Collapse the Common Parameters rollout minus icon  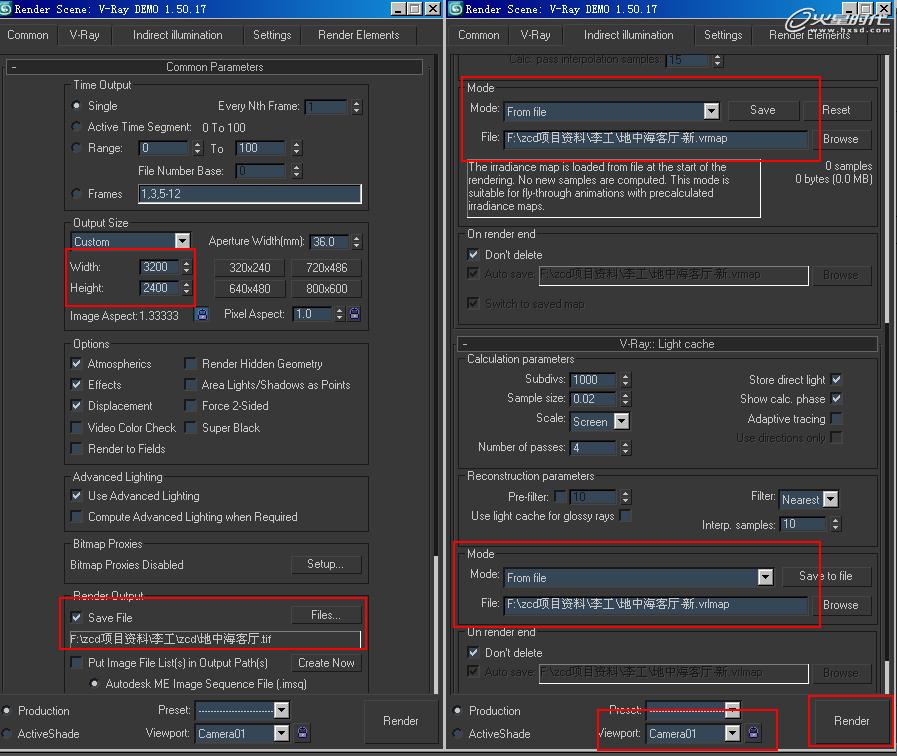[14, 67]
